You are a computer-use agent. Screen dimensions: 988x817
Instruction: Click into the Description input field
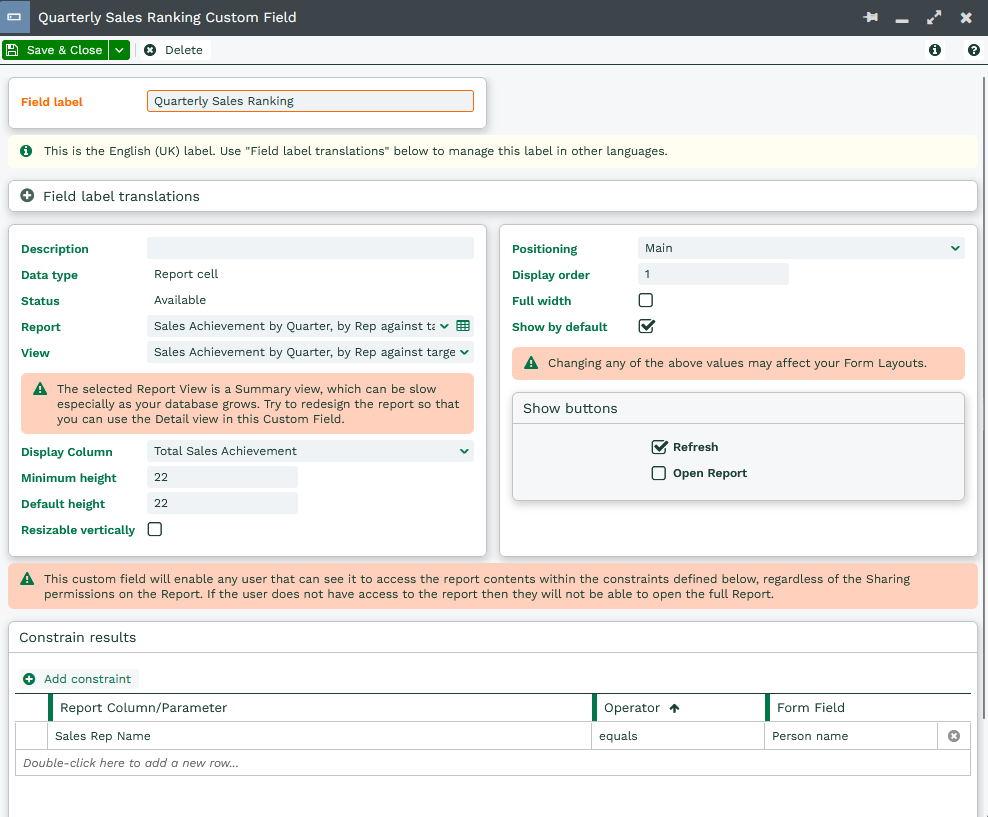(310, 248)
